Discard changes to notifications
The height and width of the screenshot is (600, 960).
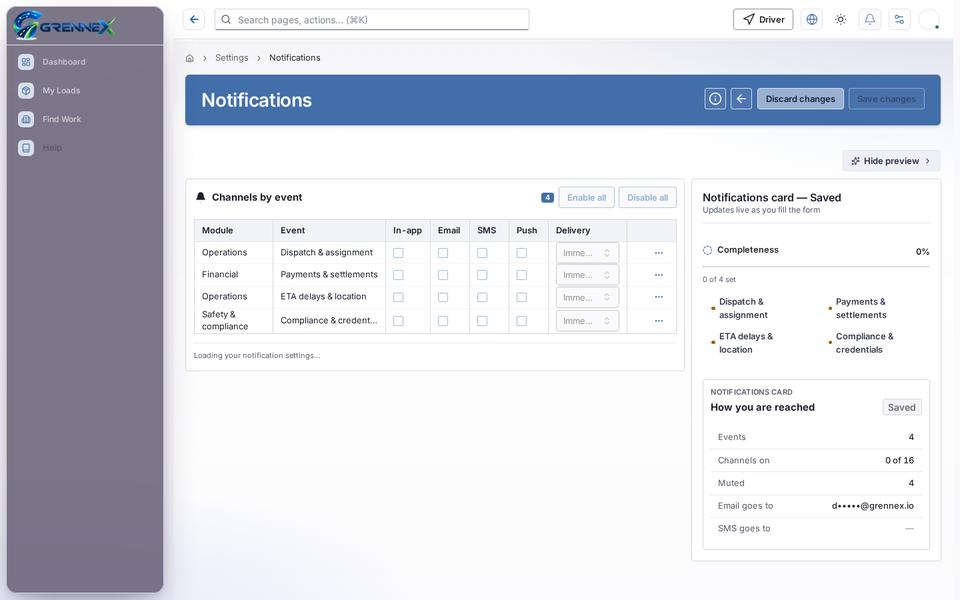(800, 99)
